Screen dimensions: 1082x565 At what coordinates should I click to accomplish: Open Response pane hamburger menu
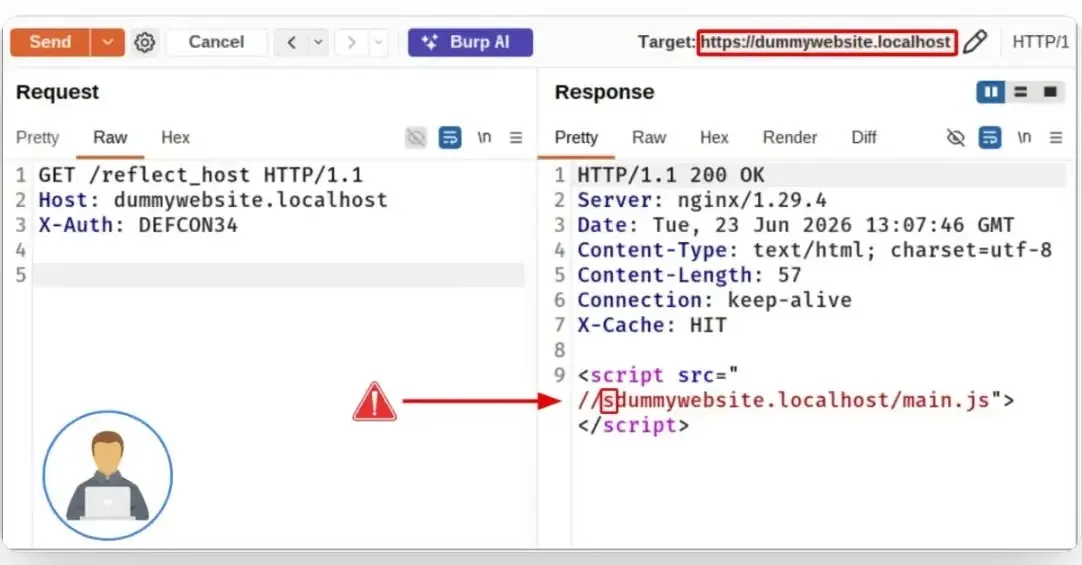pyautogui.click(x=1056, y=137)
